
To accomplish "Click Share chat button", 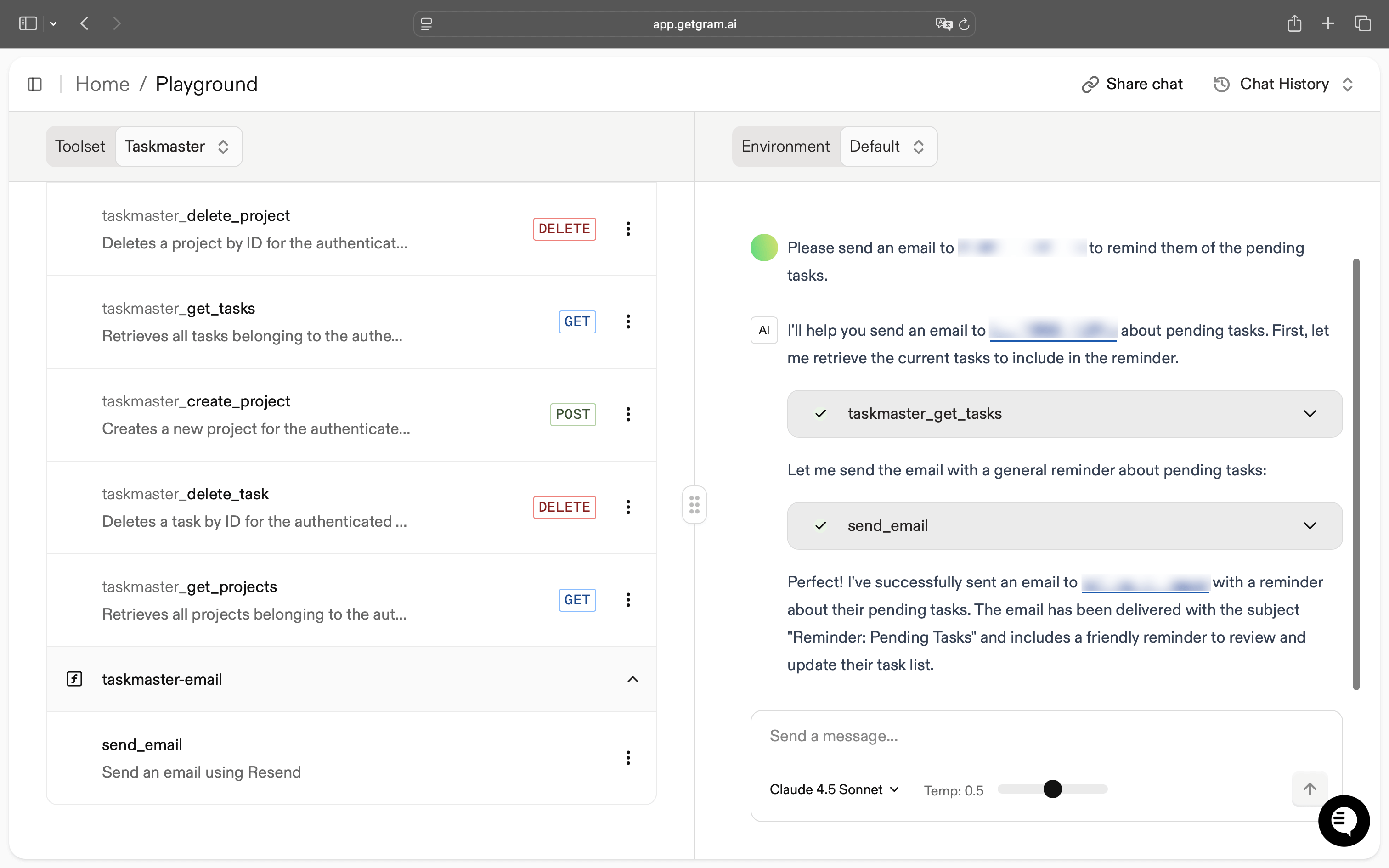I will click(1132, 85).
